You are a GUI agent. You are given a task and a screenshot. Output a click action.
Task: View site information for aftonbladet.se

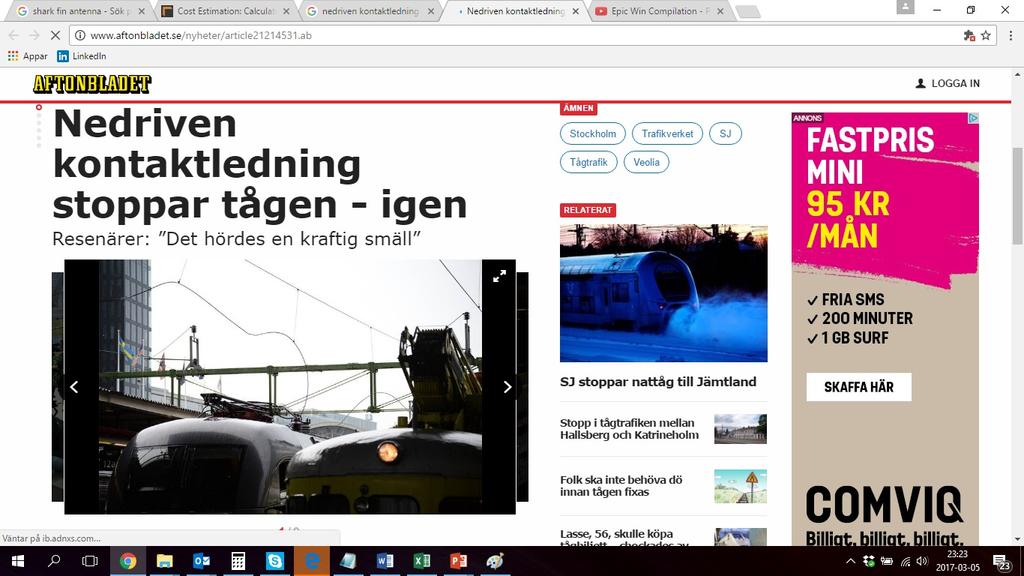tap(80, 35)
